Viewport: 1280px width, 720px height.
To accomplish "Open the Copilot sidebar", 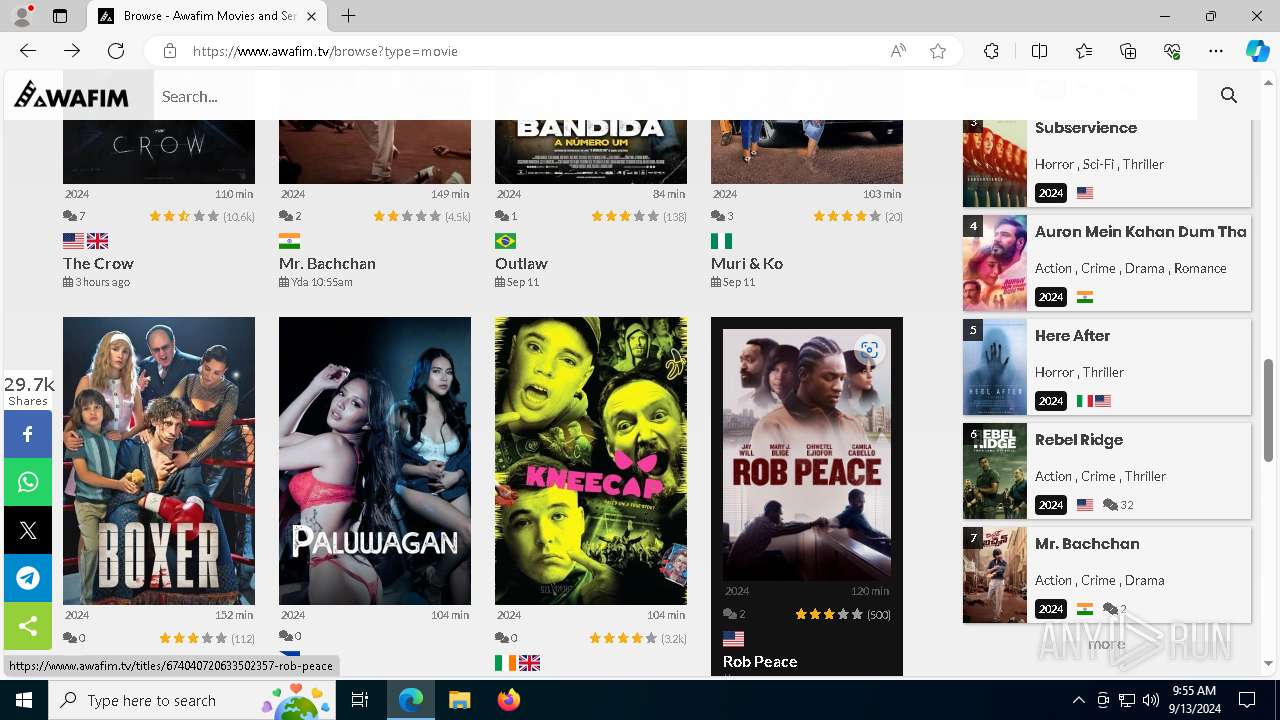I will 1257,51.
